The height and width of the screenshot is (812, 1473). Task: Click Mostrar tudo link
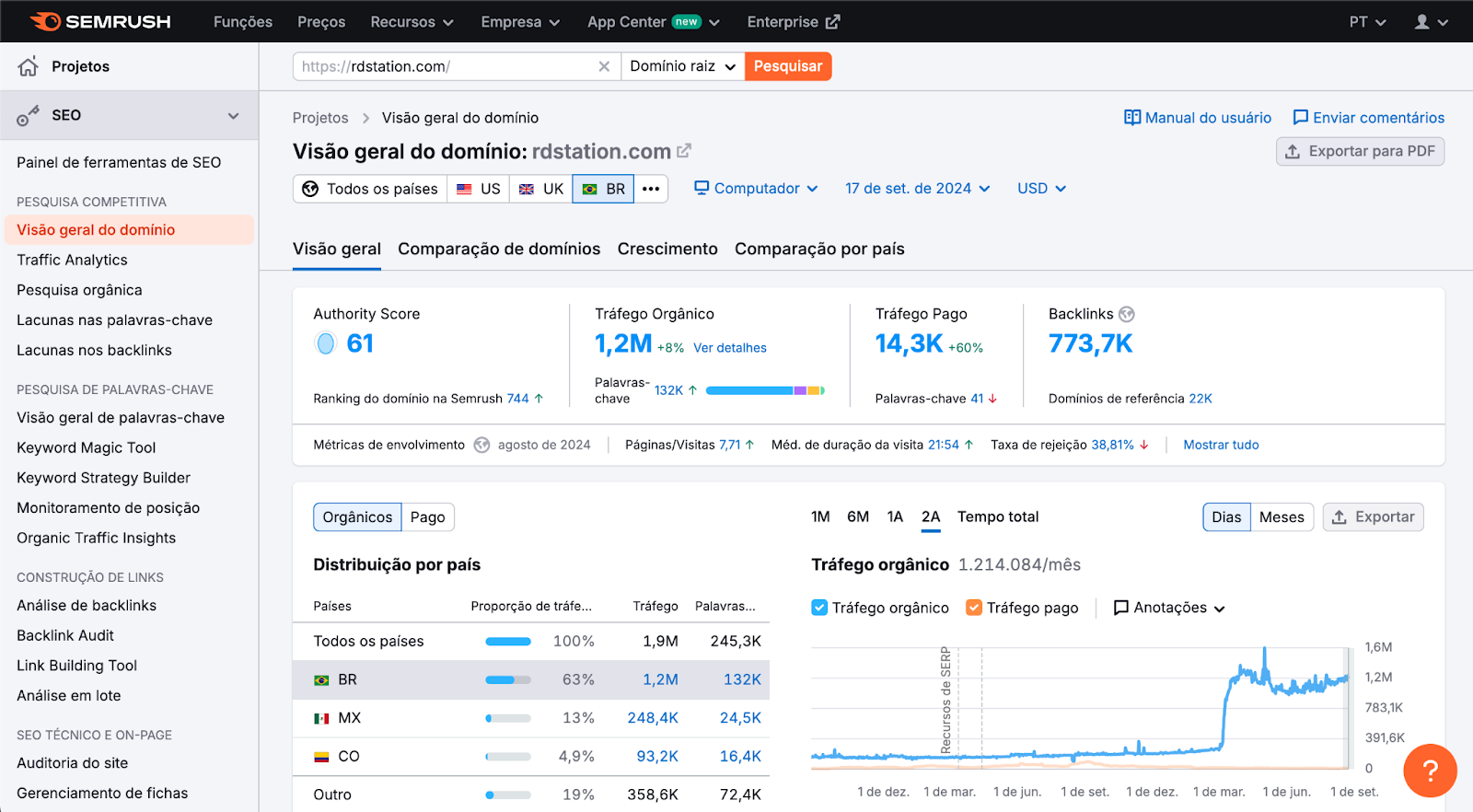[x=1221, y=445]
